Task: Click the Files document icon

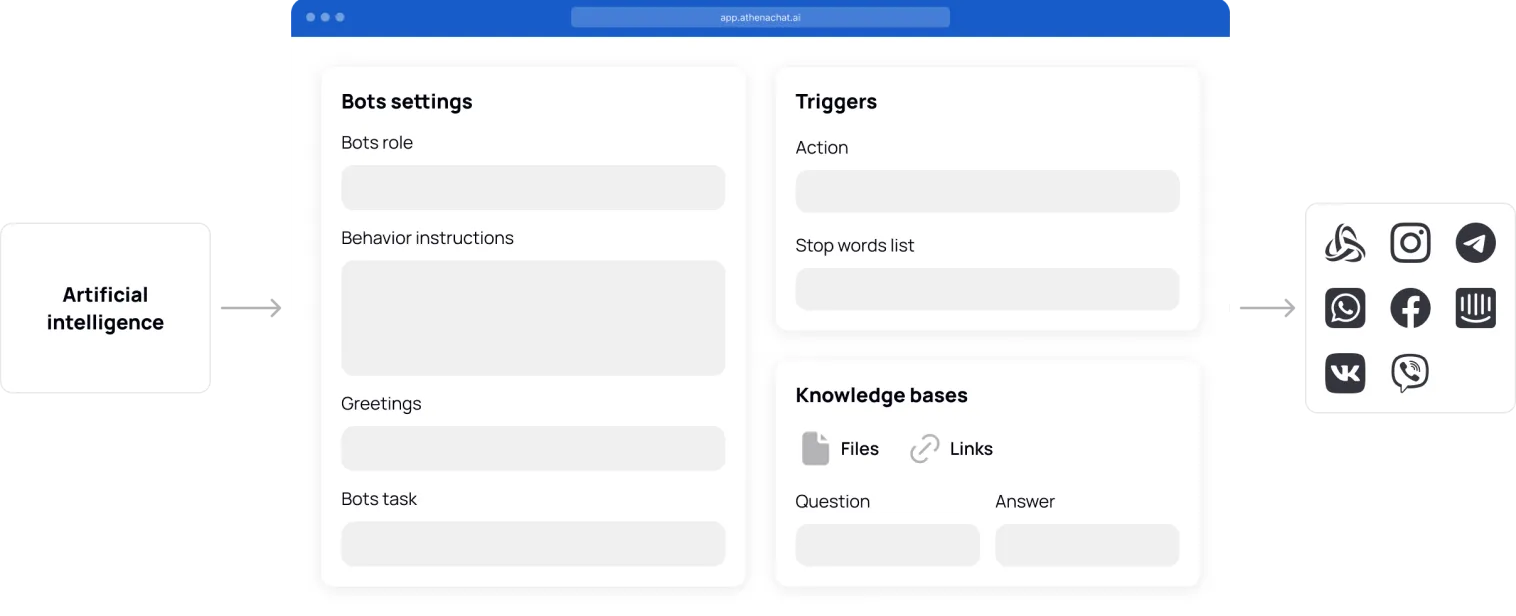Action: pos(815,449)
